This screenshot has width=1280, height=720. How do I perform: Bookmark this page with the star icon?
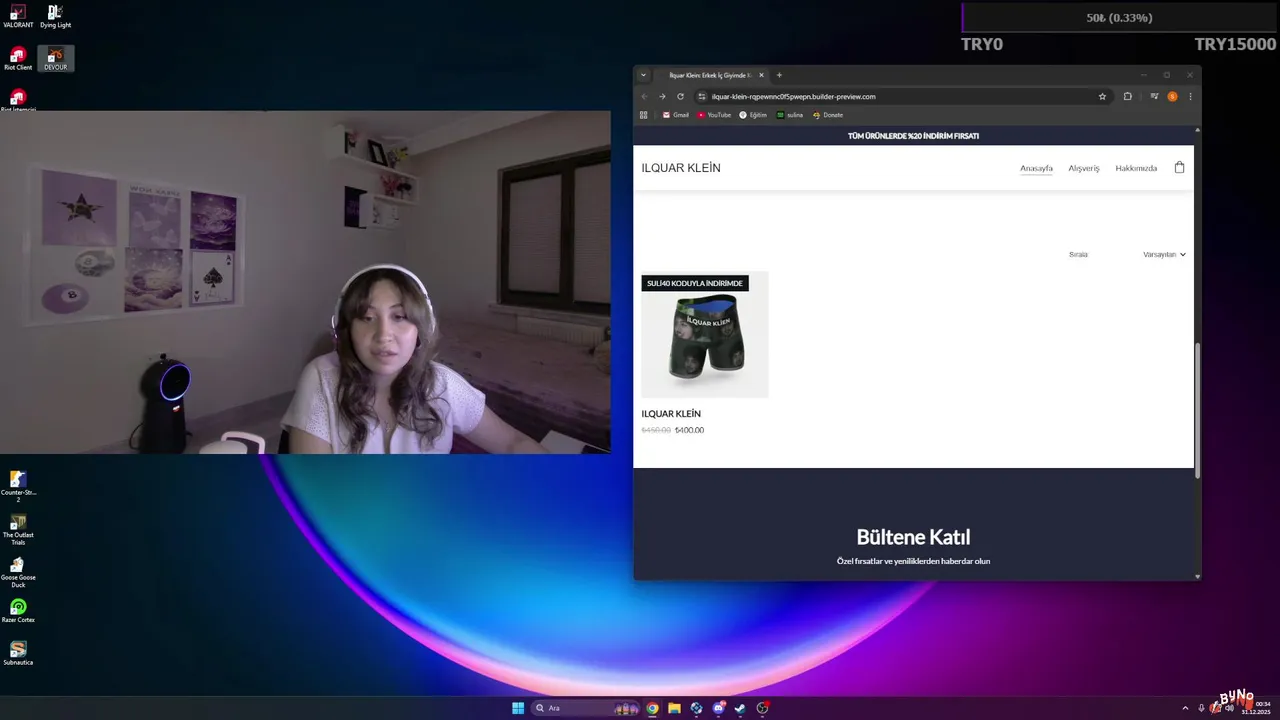(1102, 97)
